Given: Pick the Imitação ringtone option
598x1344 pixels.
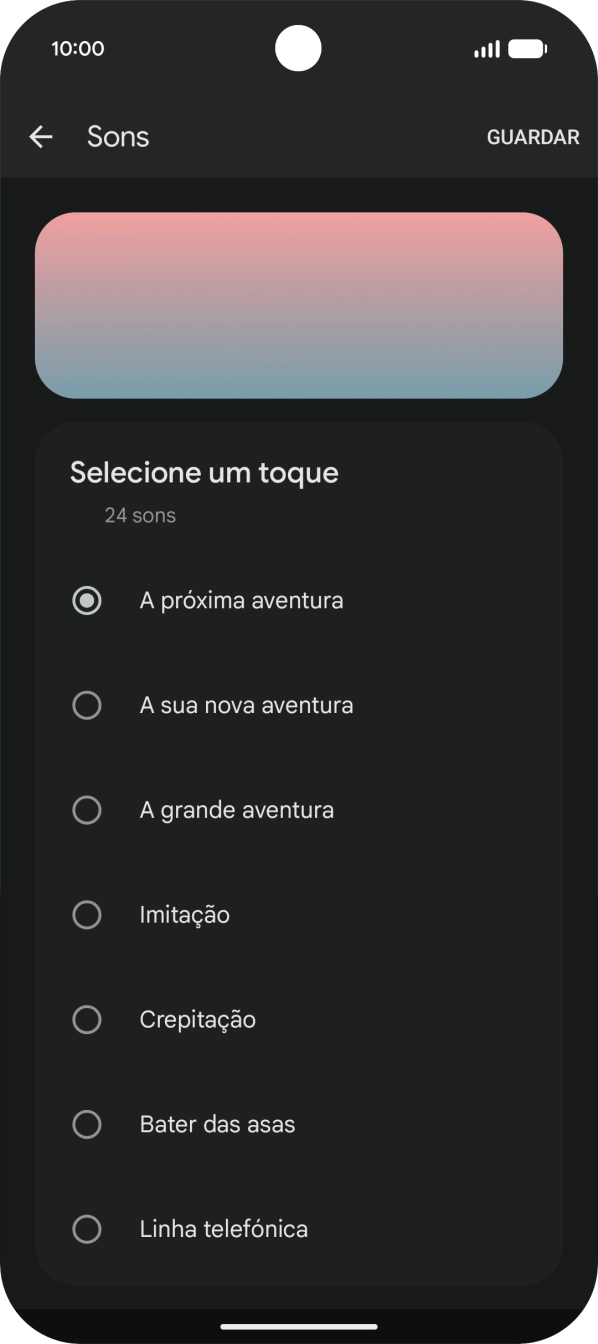Looking at the screenshot, I should point(87,915).
